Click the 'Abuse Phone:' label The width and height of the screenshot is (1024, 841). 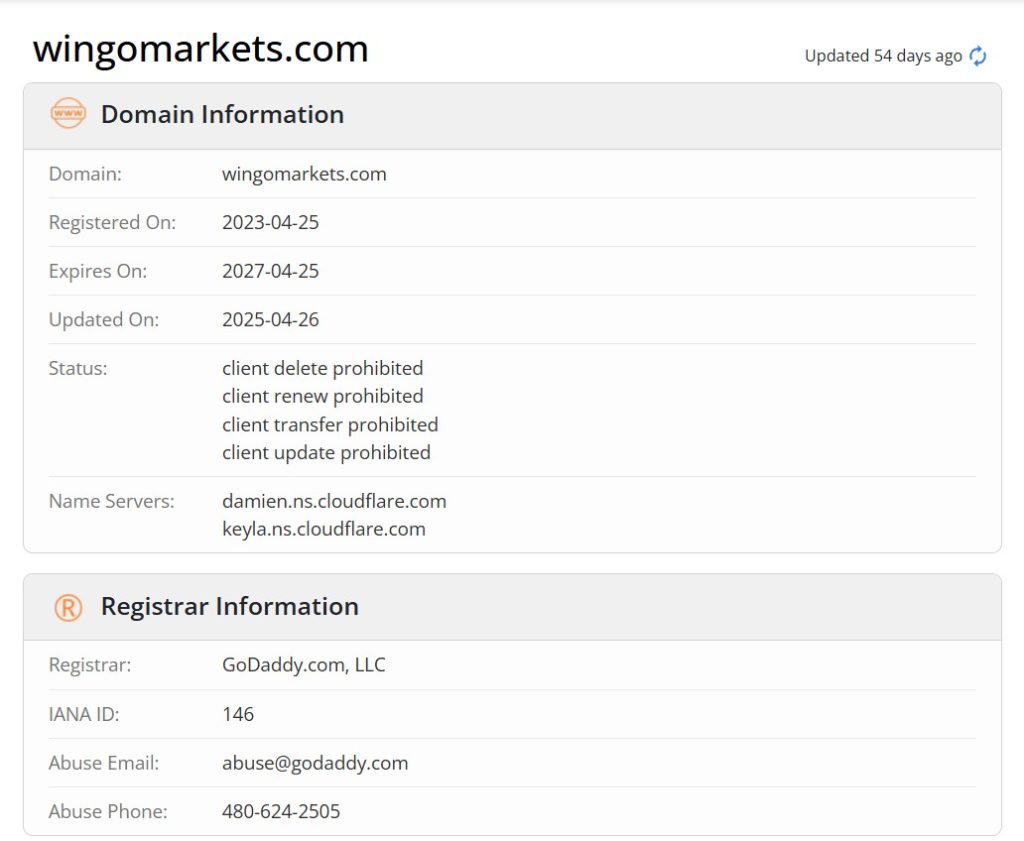click(x=108, y=811)
